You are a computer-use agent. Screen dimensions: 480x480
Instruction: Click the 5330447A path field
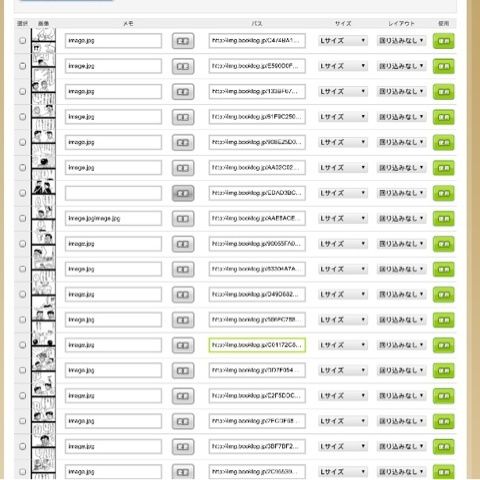pyautogui.click(x=257, y=269)
